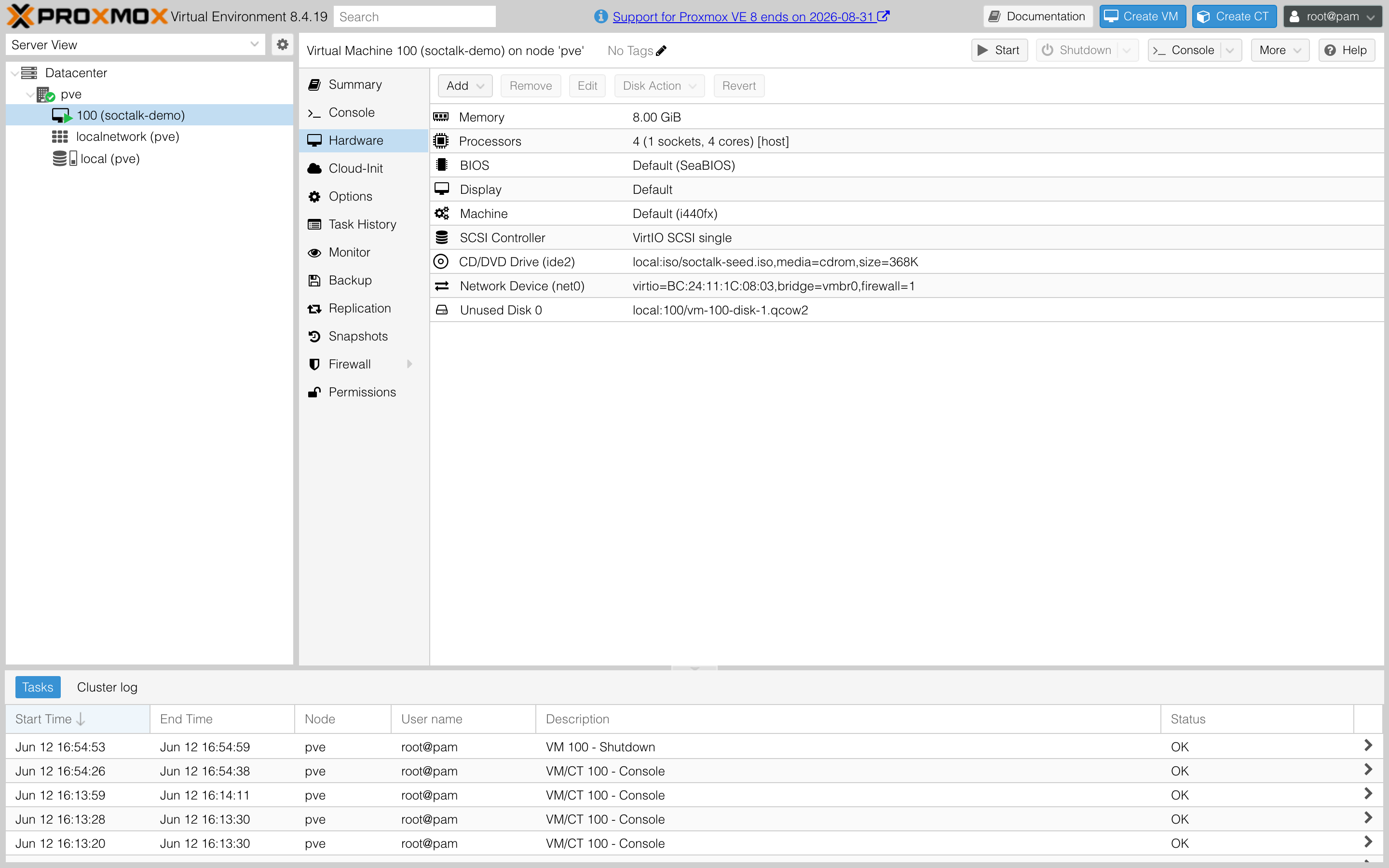The width and height of the screenshot is (1389, 868).
Task: Start the virtual machine
Action: tap(999, 51)
